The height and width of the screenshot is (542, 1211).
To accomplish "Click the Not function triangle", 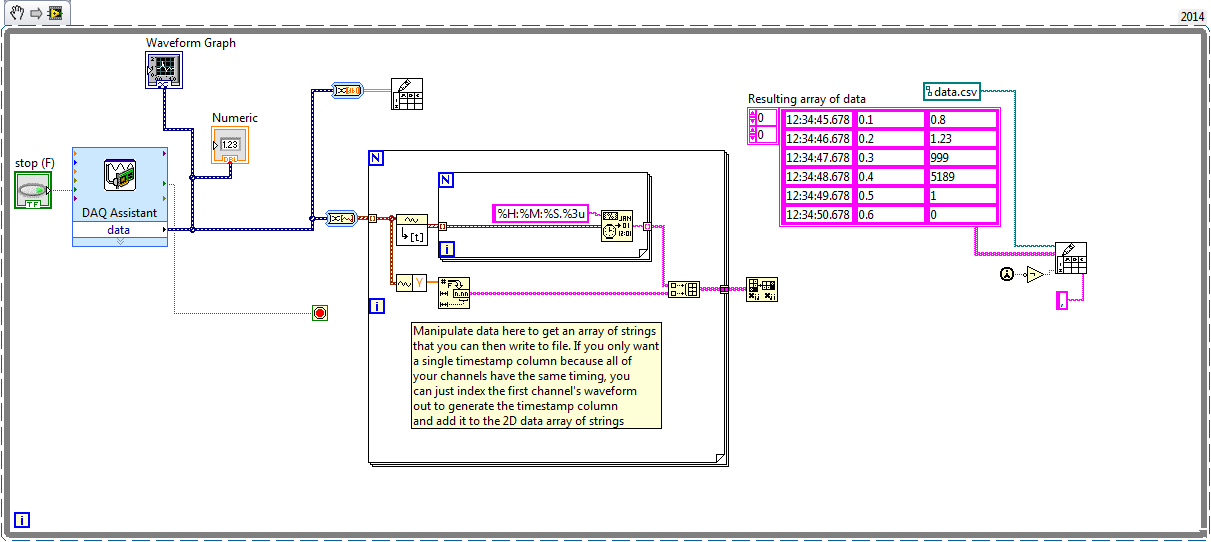I will (1036, 274).
